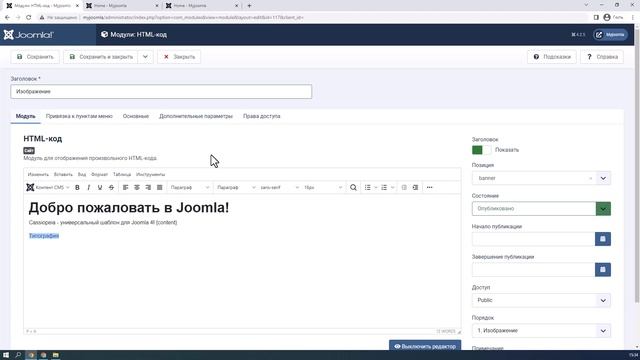The image size is (640, 360).
Task: Expand the Save and close dropdown arrow
Action: [146, 57]
